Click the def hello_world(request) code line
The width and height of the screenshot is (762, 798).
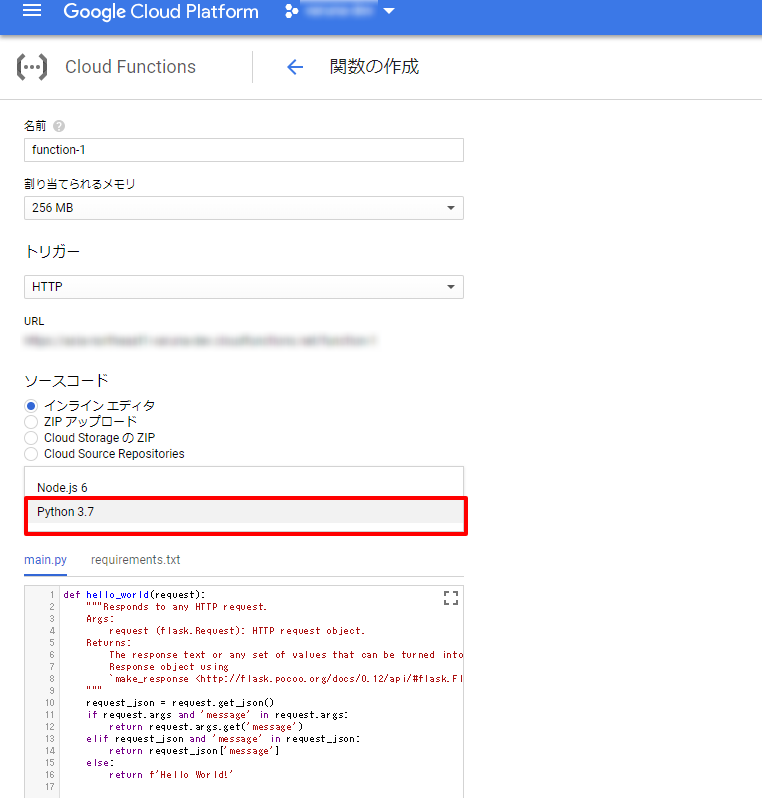(134, 595)
